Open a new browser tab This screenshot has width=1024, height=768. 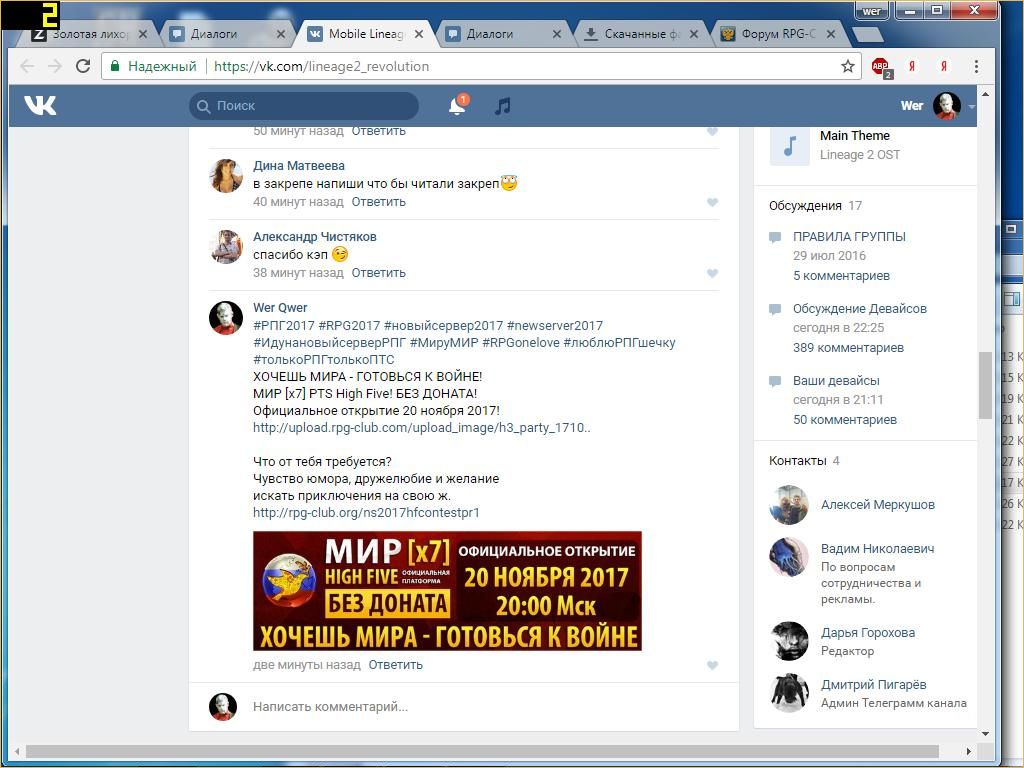[867, 34]
